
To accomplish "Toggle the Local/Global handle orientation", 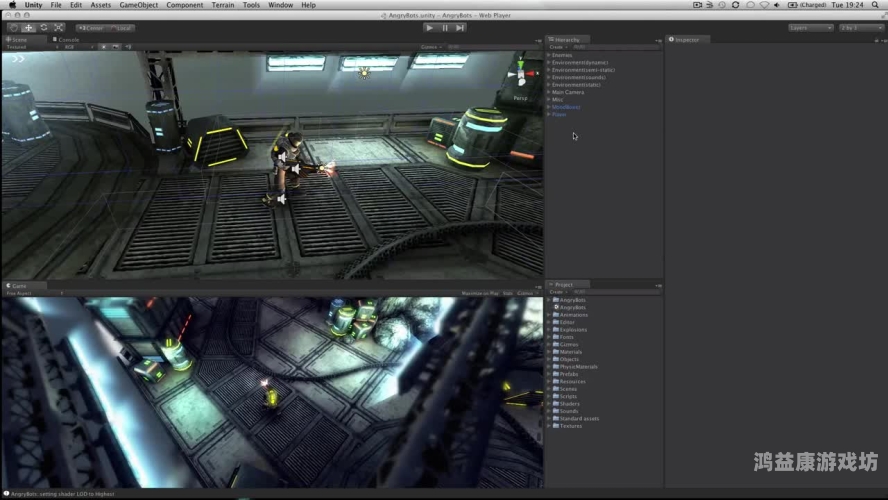I will pos(120,28).
